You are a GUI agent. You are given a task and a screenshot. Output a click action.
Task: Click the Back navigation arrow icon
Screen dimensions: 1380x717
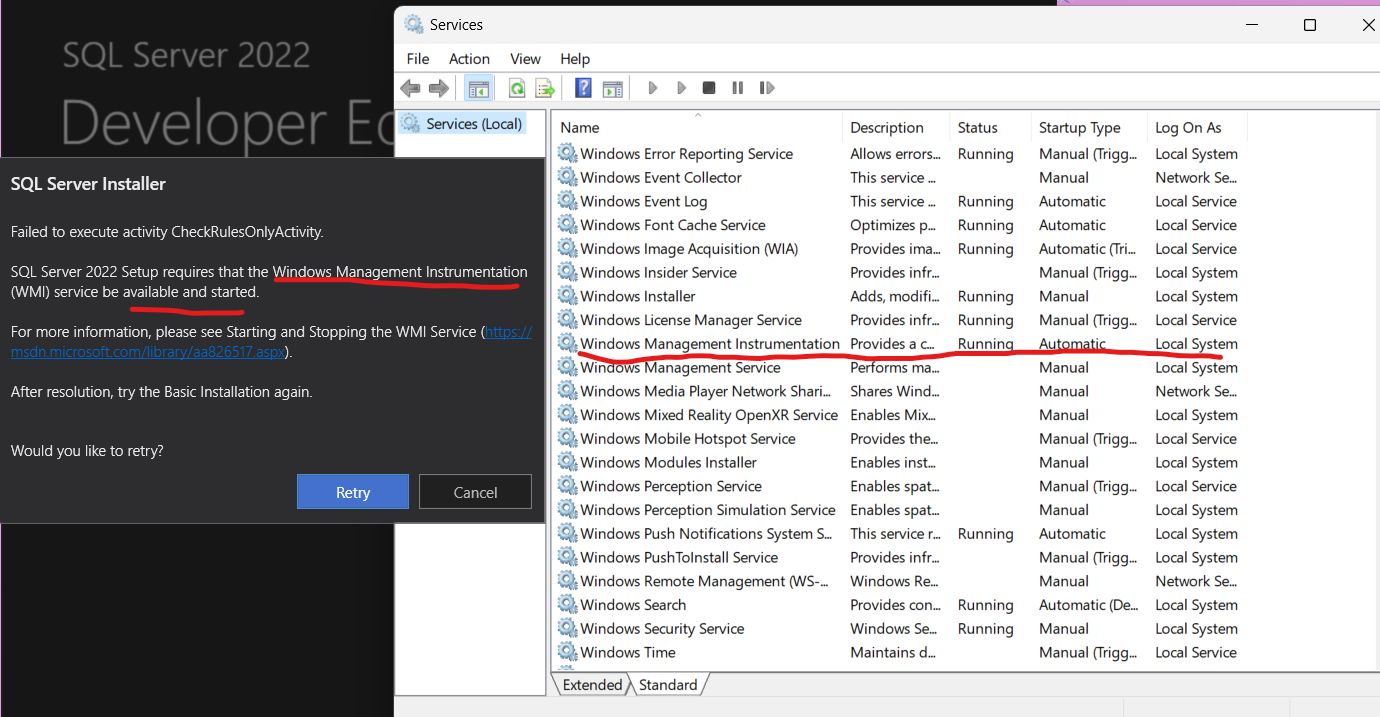[410, 87]
